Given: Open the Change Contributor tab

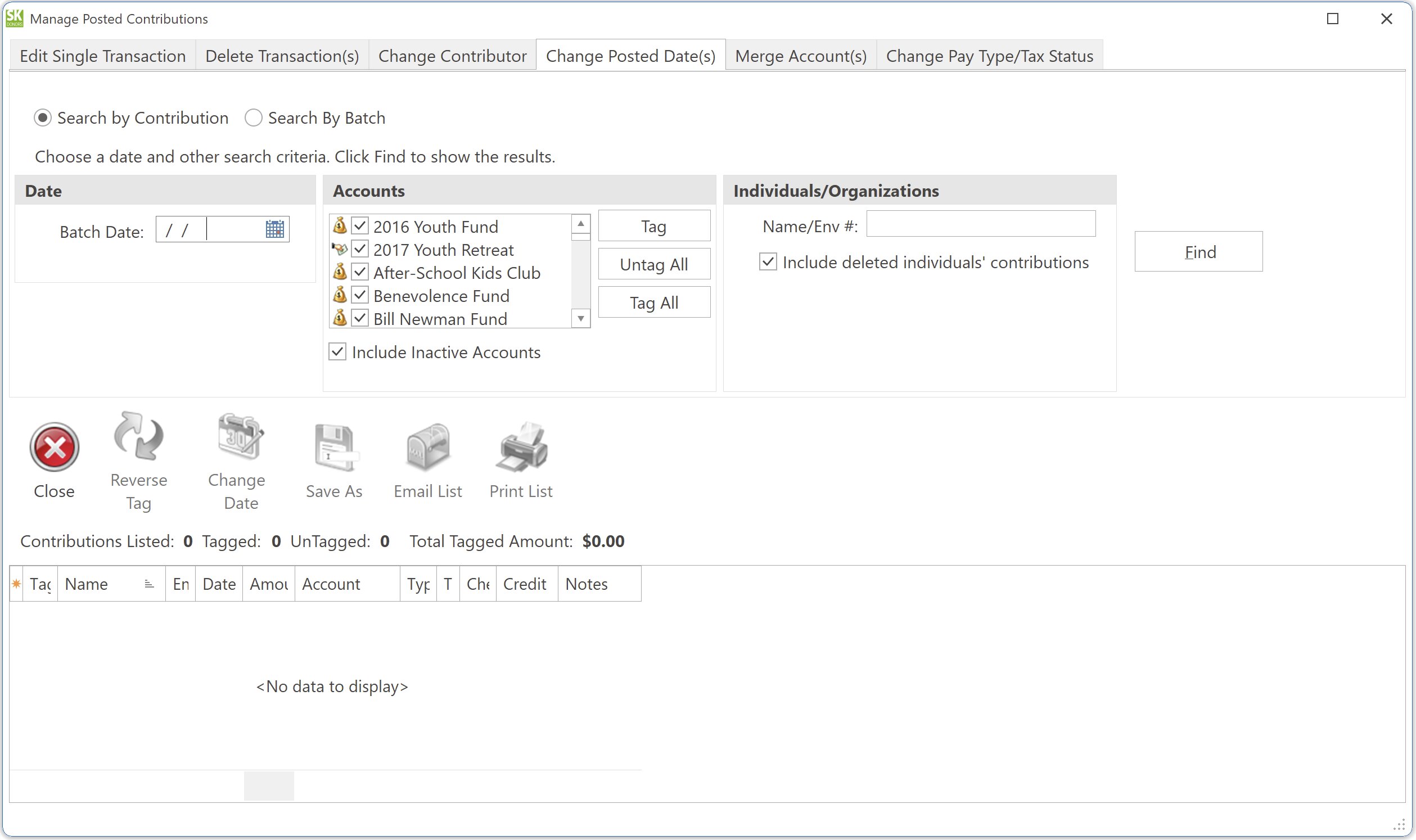Looking at the screenshot, I should (452, 56).
